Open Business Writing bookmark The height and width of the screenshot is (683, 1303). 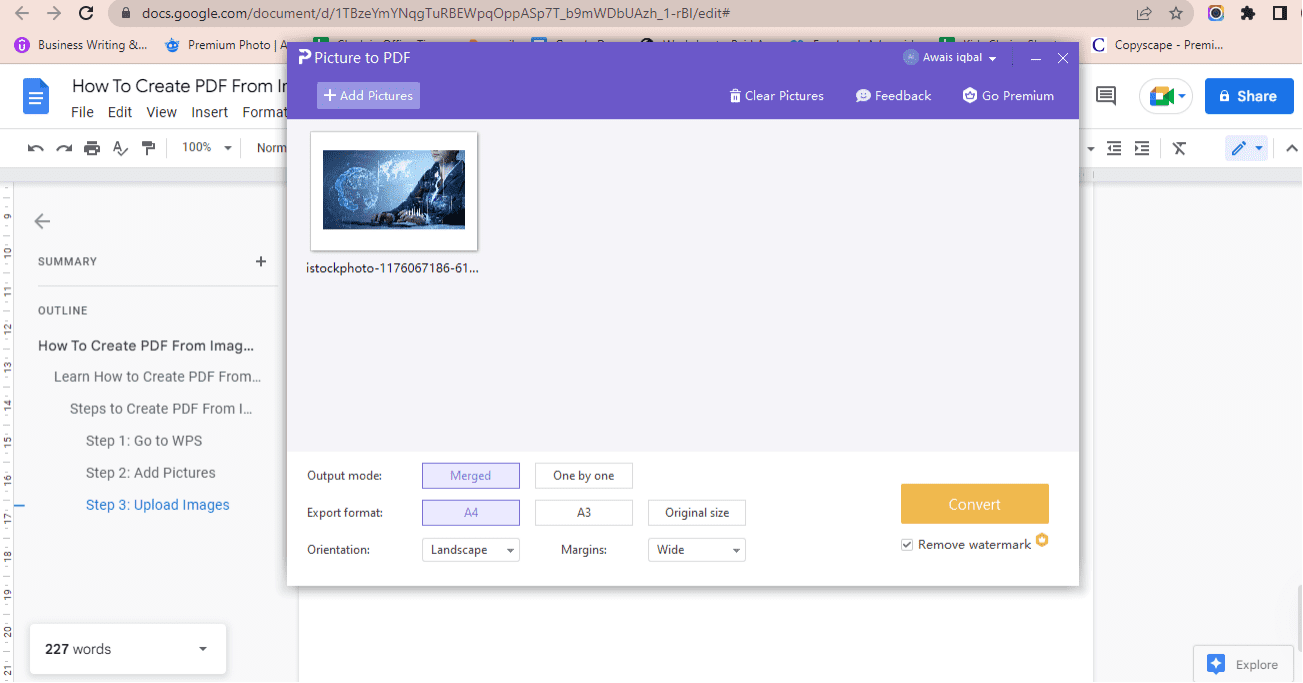coord(81,45)
